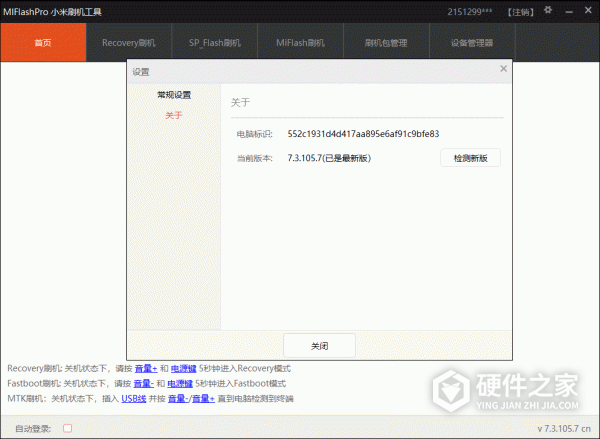Close the 设置 dialog with the X icon
600x439 pixels.
[504, 69]
